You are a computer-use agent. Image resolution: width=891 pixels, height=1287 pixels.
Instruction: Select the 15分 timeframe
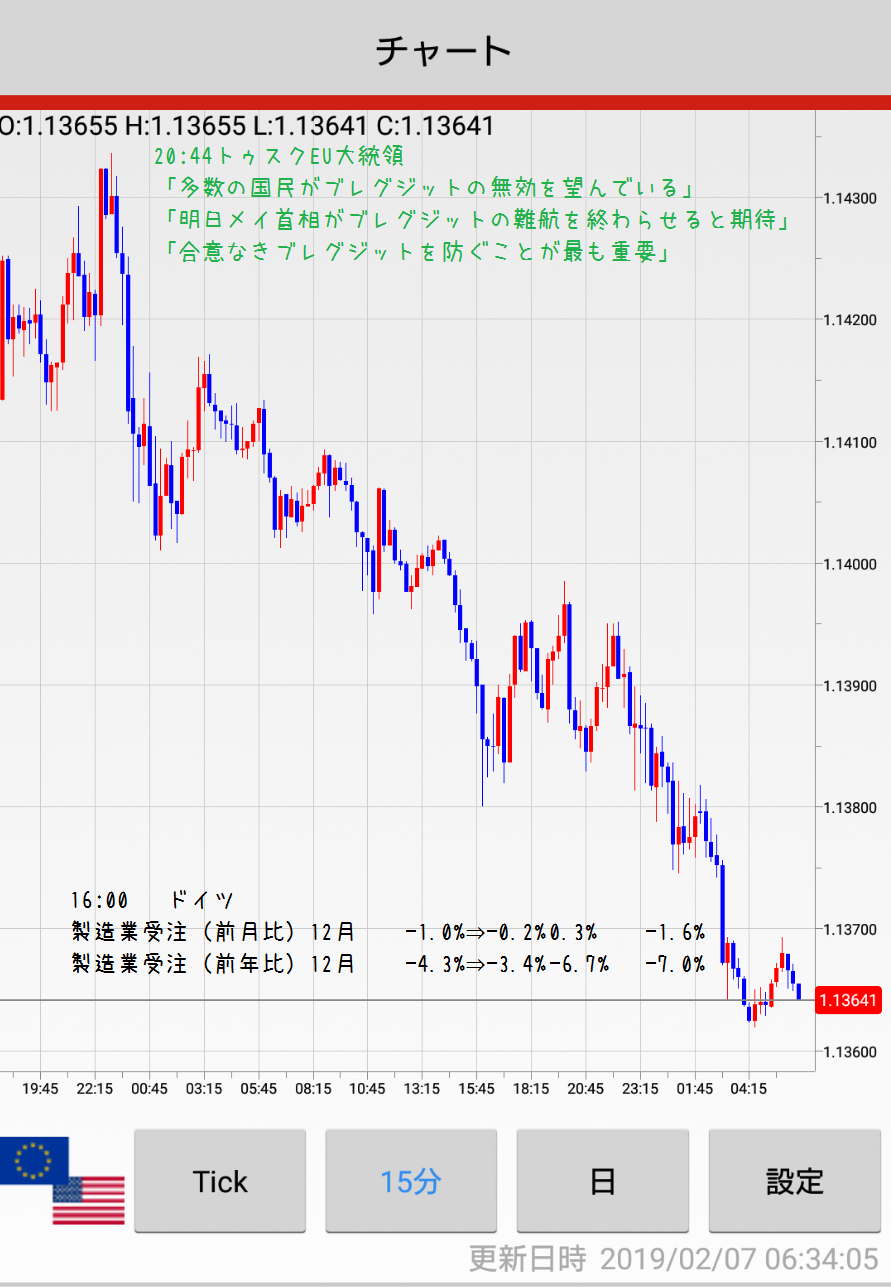click(x=411, y=1181)
